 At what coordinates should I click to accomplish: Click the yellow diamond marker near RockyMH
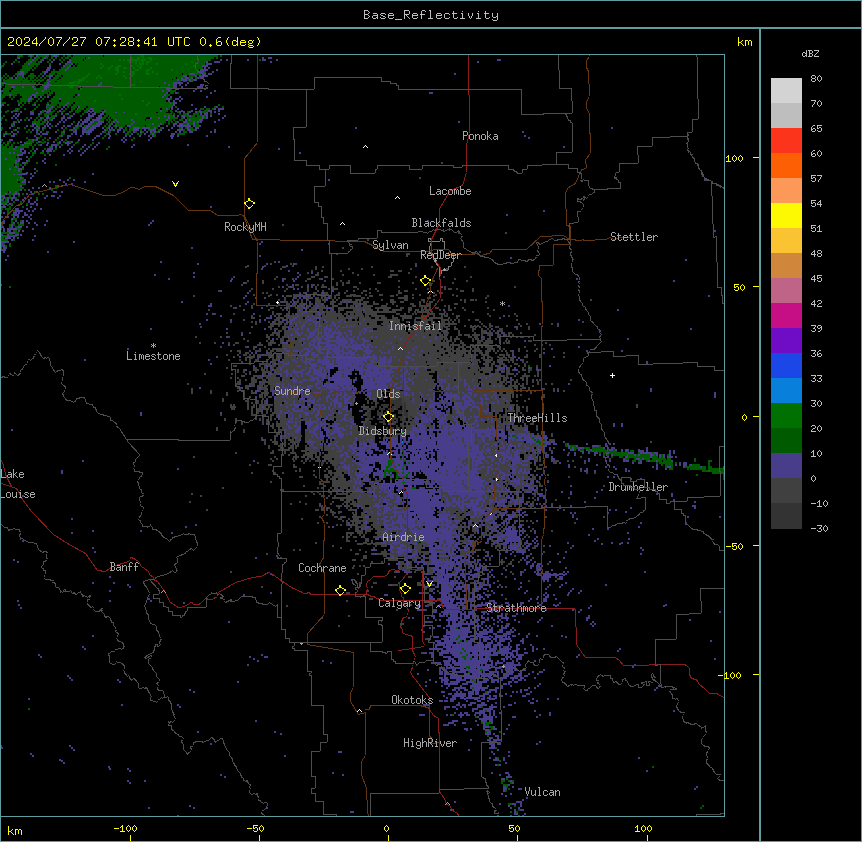[250, 204]
